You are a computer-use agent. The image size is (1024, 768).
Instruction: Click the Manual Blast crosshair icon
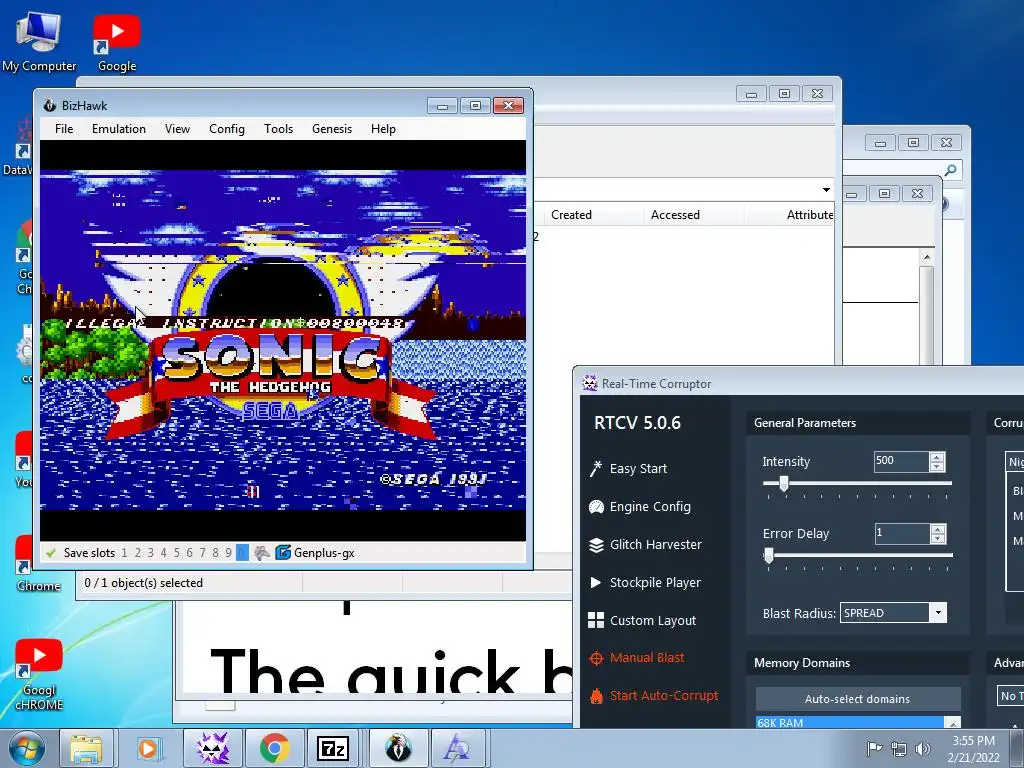pyautogui.click(x=596, y=658)
